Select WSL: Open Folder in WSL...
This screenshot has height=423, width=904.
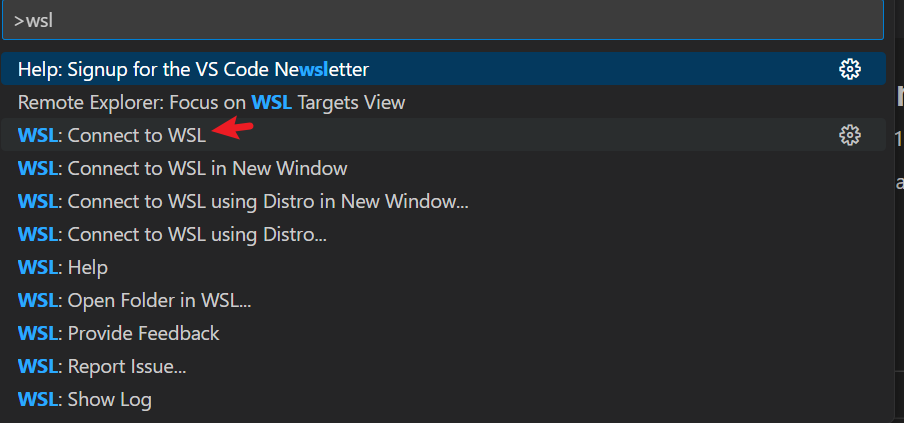coord(443,300)
